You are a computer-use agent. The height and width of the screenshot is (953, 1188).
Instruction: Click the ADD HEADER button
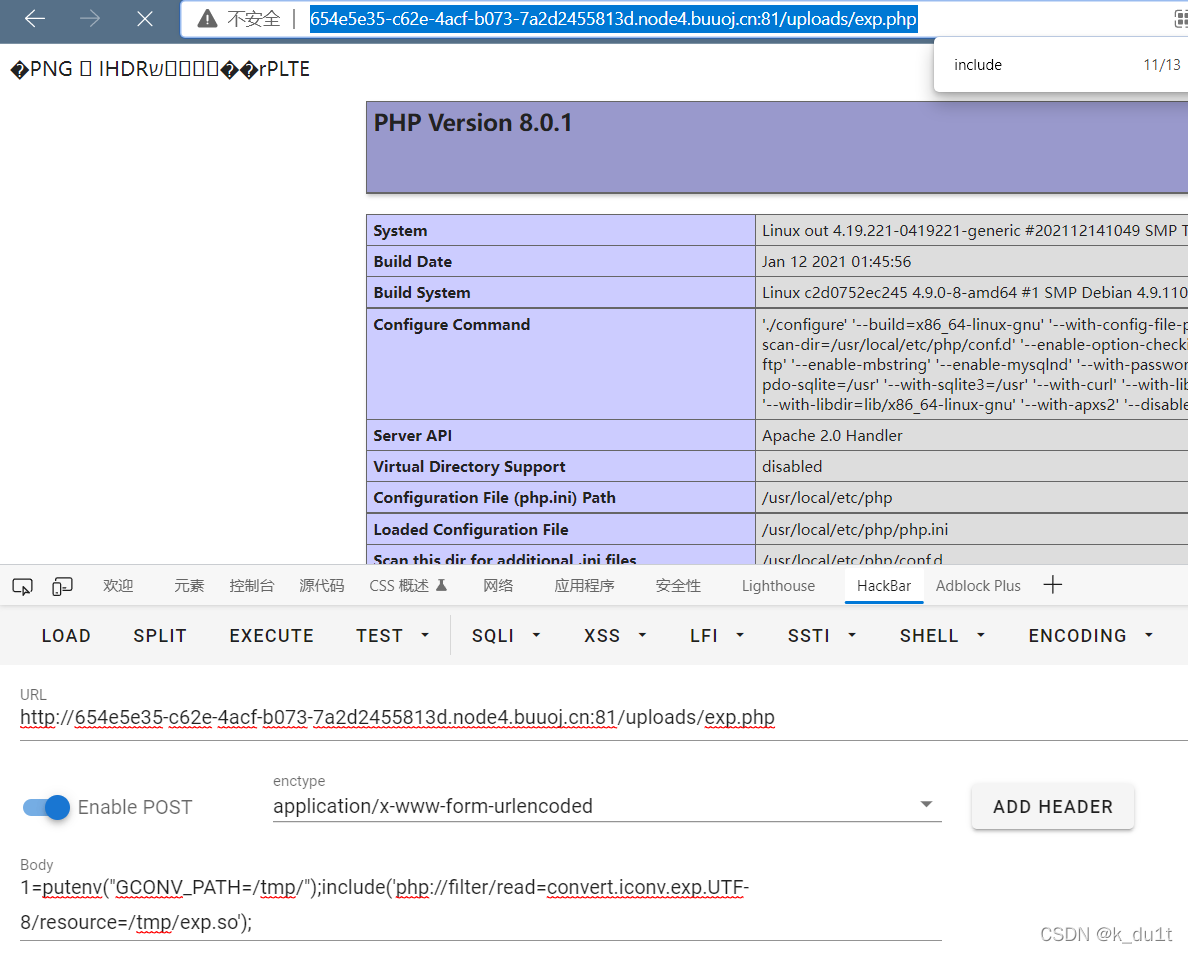(1052, 807)
